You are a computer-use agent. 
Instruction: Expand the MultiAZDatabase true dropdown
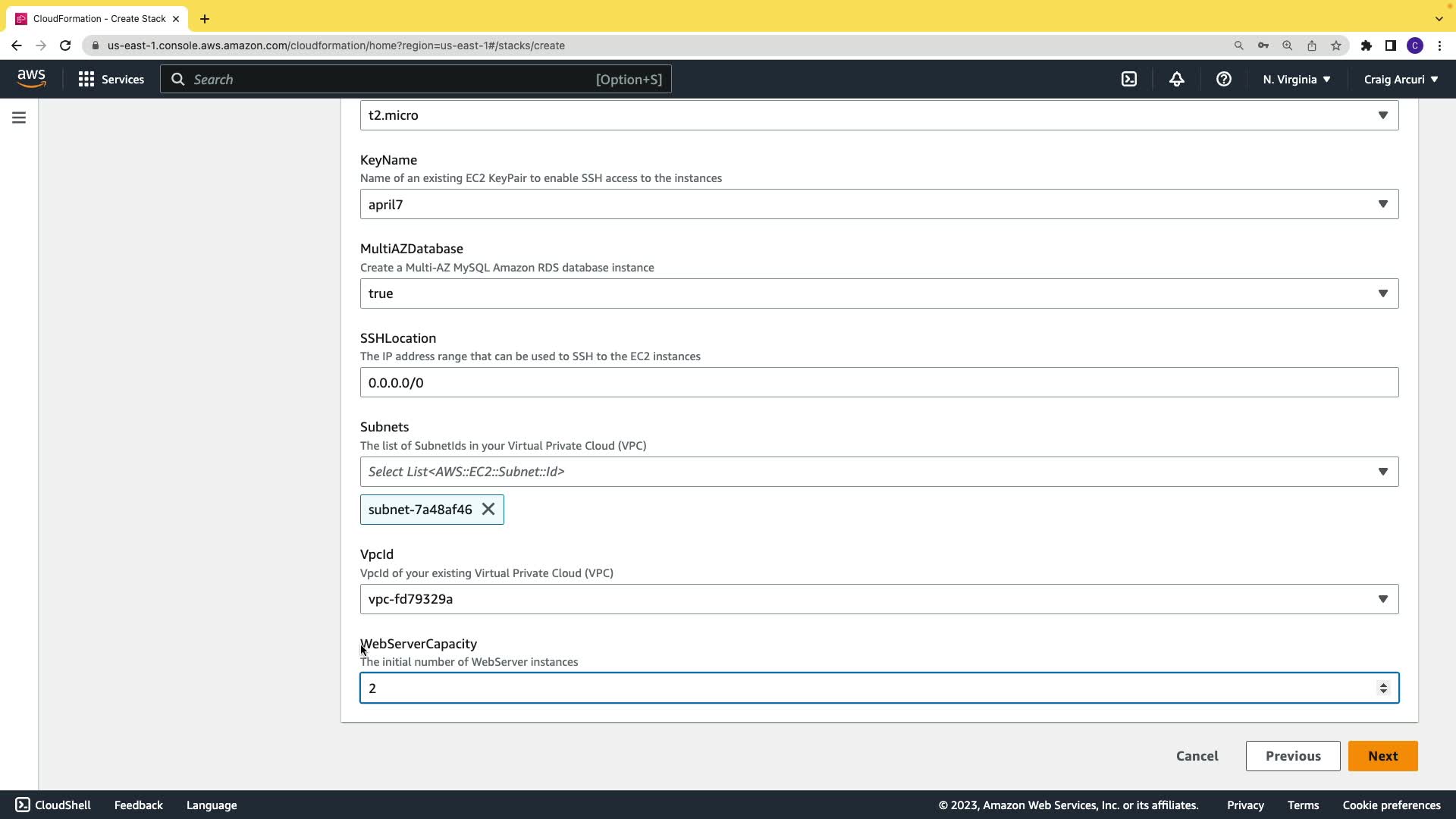878,293
